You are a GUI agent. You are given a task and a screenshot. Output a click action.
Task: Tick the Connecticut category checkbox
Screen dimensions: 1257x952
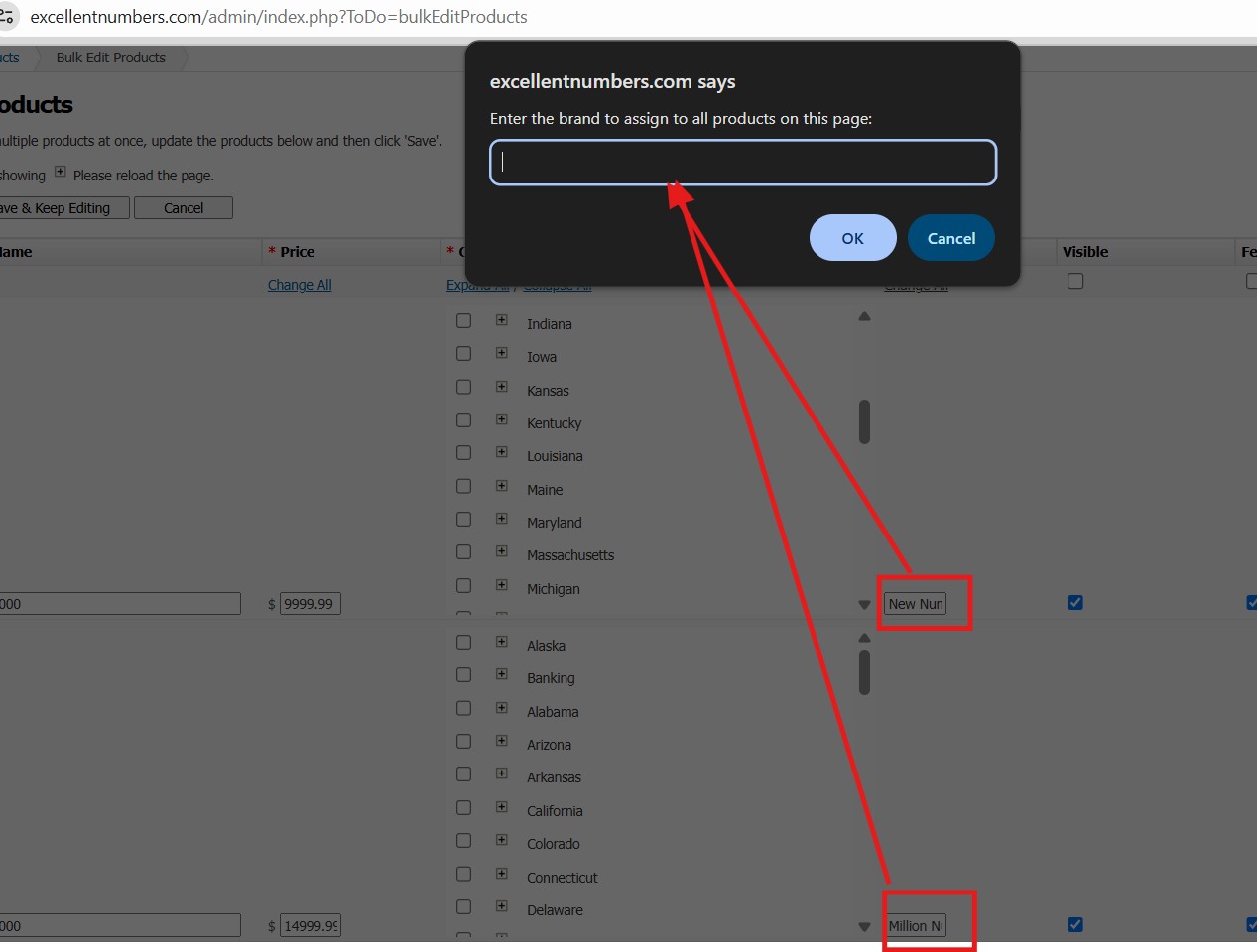463,875
